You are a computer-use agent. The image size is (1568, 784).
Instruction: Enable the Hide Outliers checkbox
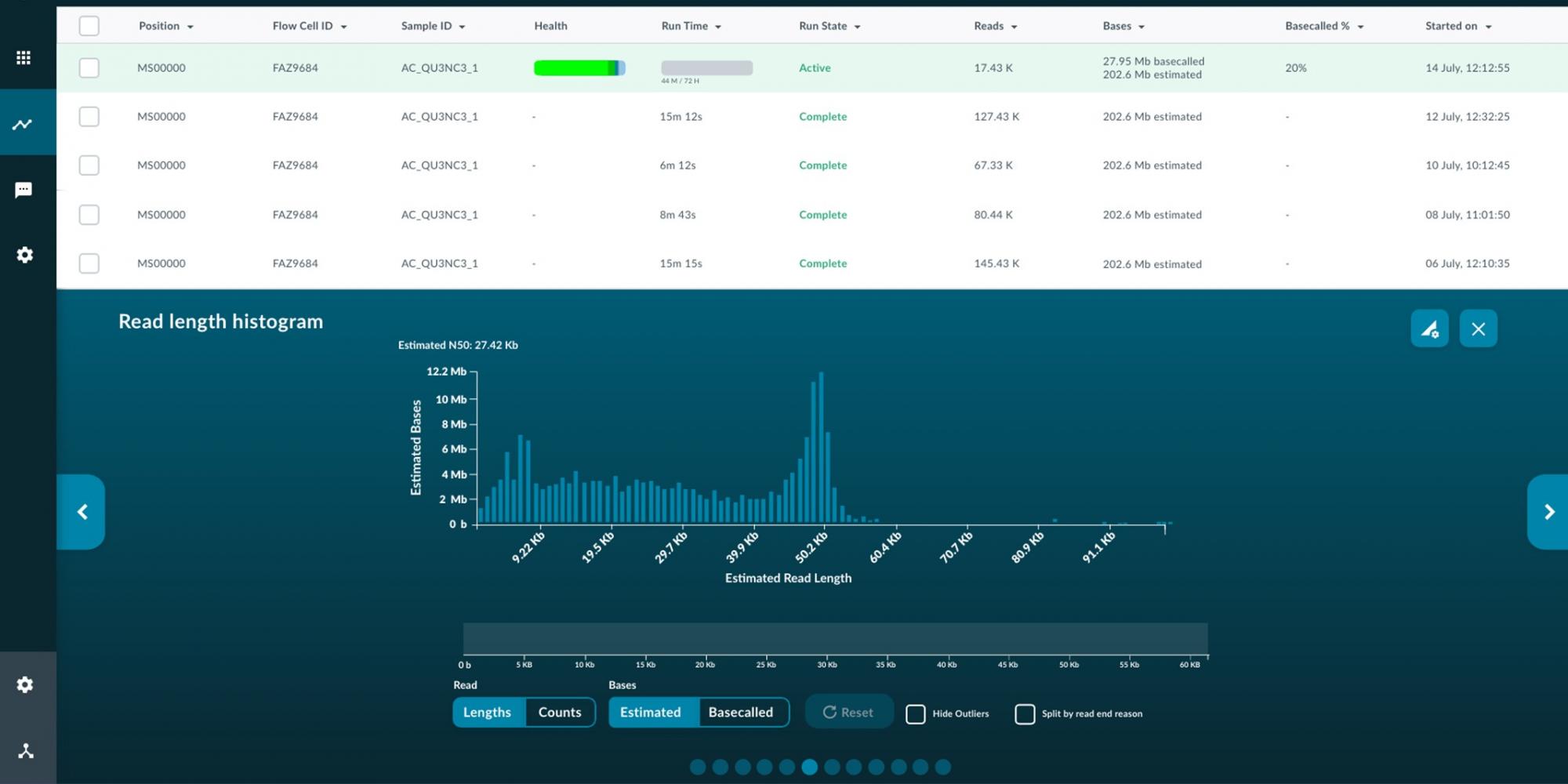coord(915,713)
